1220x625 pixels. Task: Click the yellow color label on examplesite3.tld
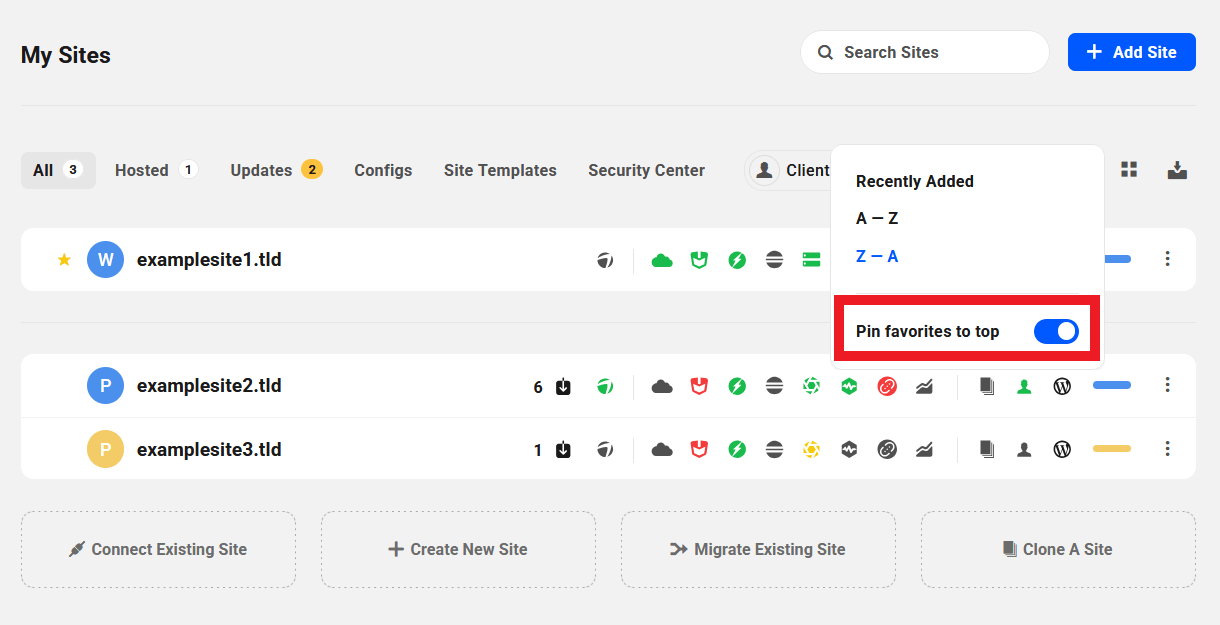[x=1111, y=450]
